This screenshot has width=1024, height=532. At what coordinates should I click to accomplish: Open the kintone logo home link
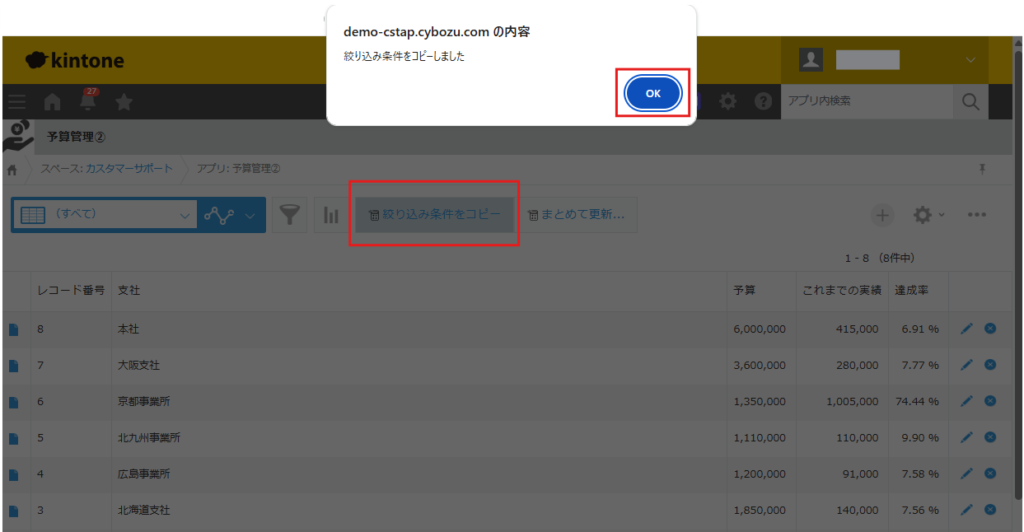tap(74, 61)
